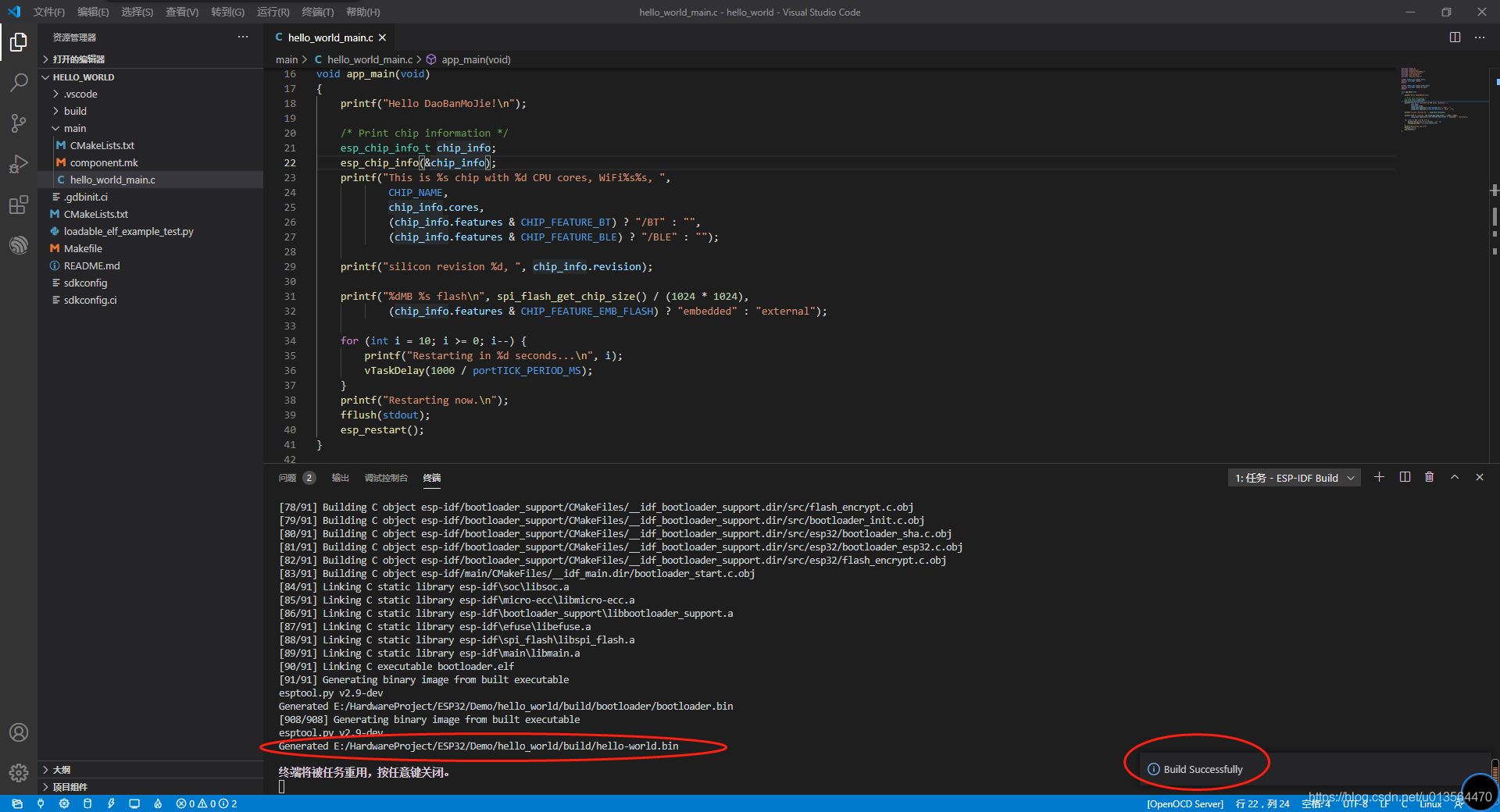
Task: Maximize the panel with the up chevron
Action: click(1454, 477)
